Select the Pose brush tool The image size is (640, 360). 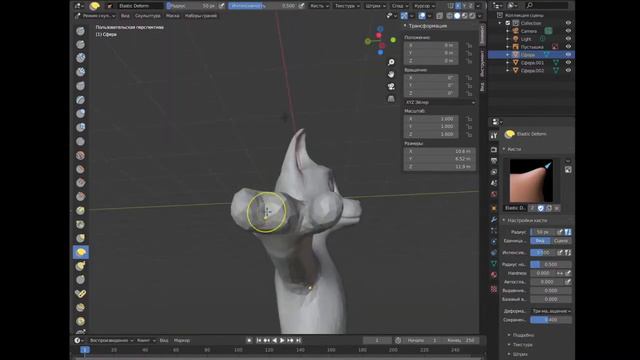[x=80, y=293]
